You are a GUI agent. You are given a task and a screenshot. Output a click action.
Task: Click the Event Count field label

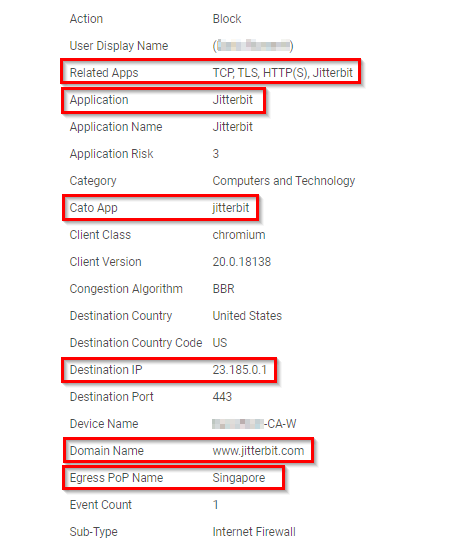101,505
